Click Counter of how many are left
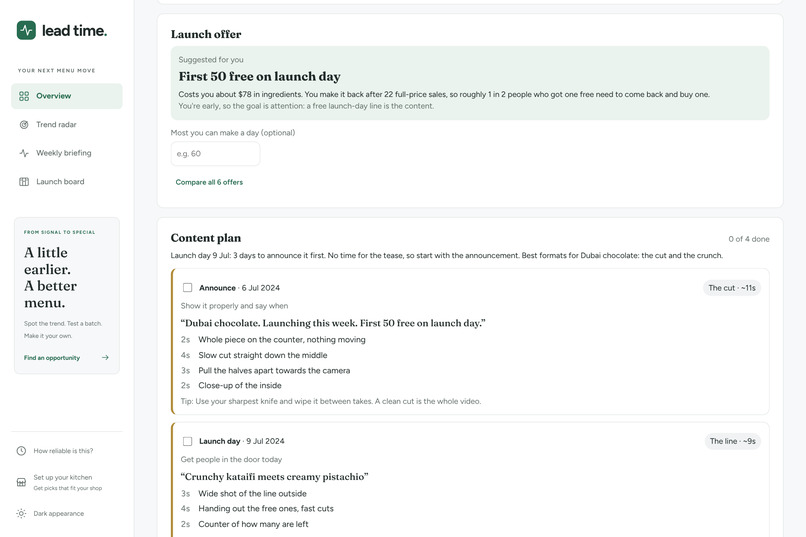806x537 pixels. point(253,524)
